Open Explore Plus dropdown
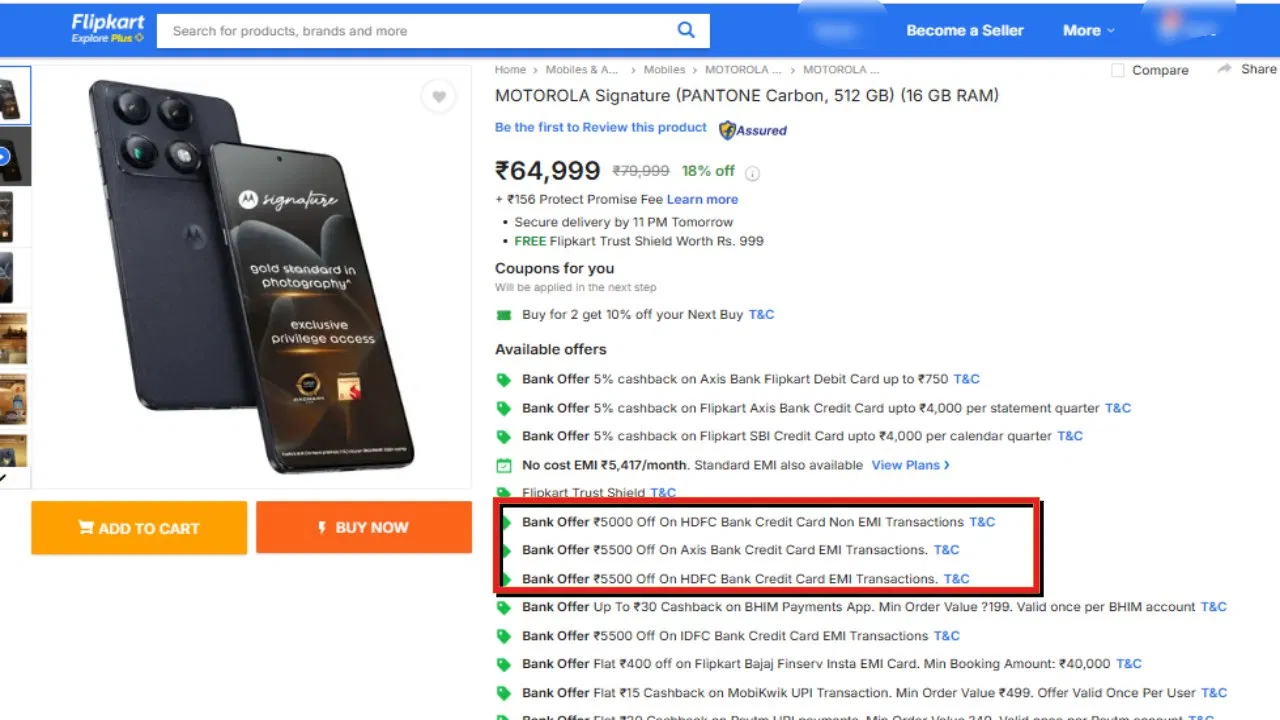 [x=108, y=38]
